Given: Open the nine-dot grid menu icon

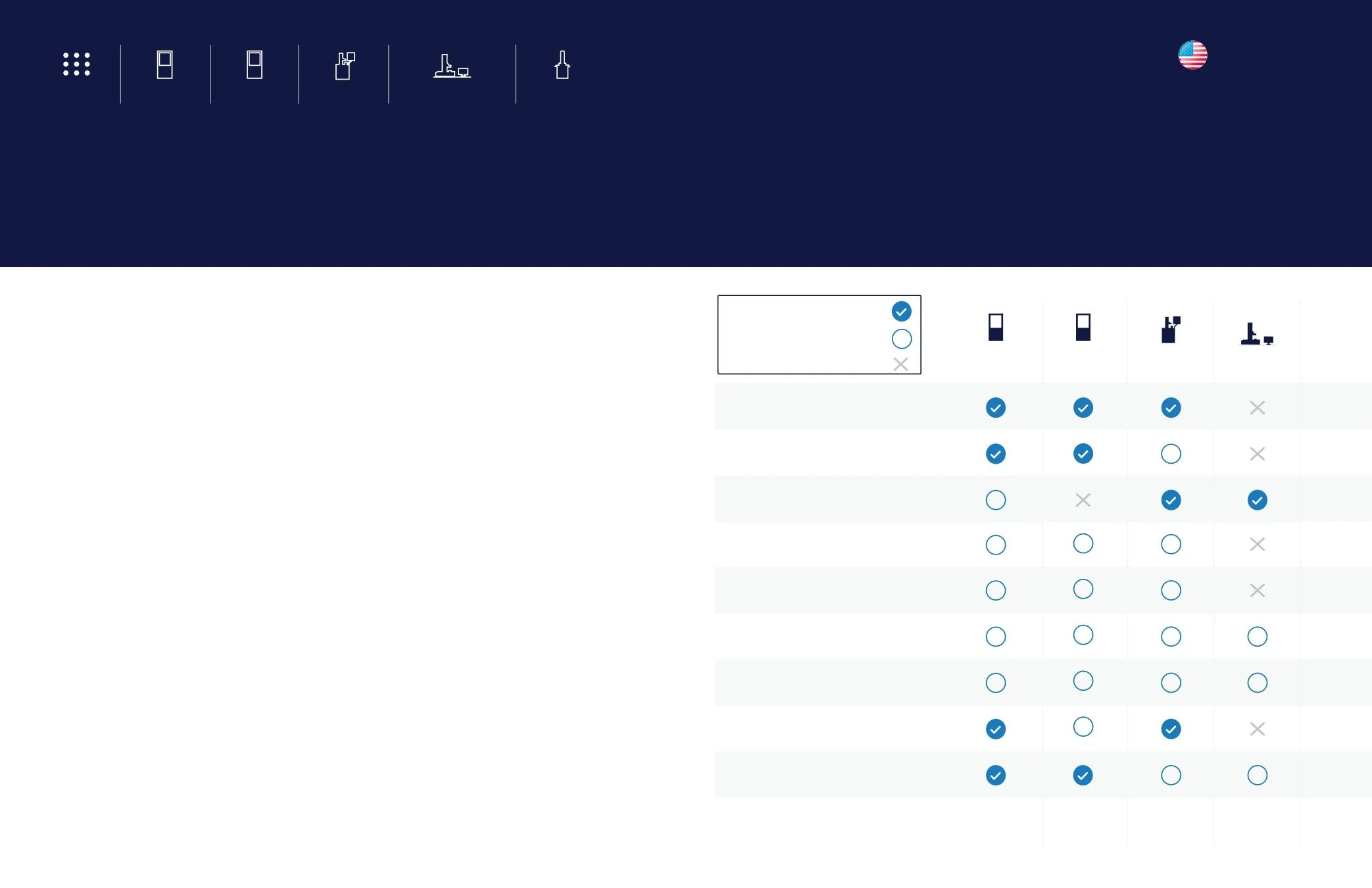Looking at the screenshot, I should click(x=76, y=64).
